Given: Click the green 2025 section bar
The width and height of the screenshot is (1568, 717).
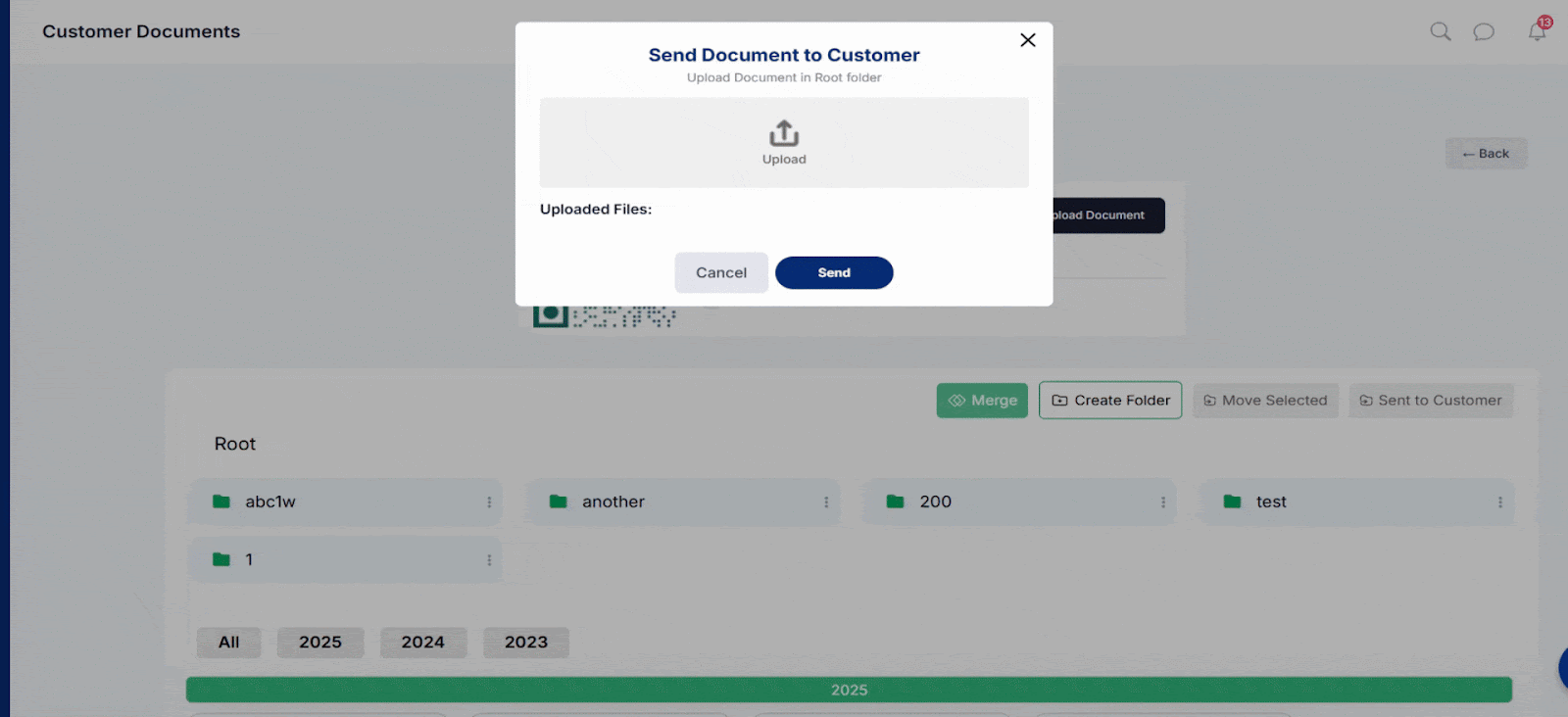Looking at the screenshot, I should tap(849, 690).
